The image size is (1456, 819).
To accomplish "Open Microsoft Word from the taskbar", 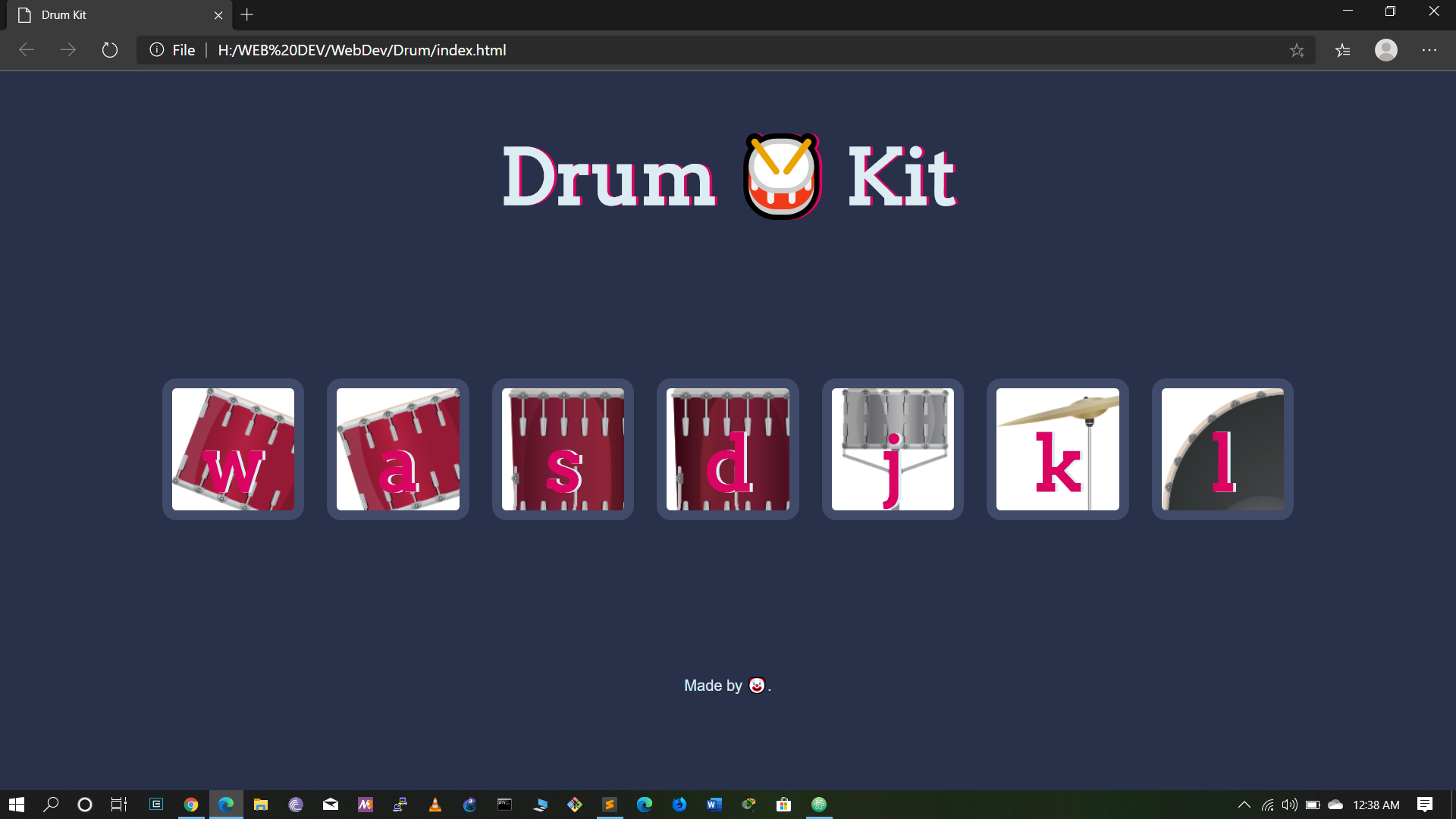I will point(714,805).
